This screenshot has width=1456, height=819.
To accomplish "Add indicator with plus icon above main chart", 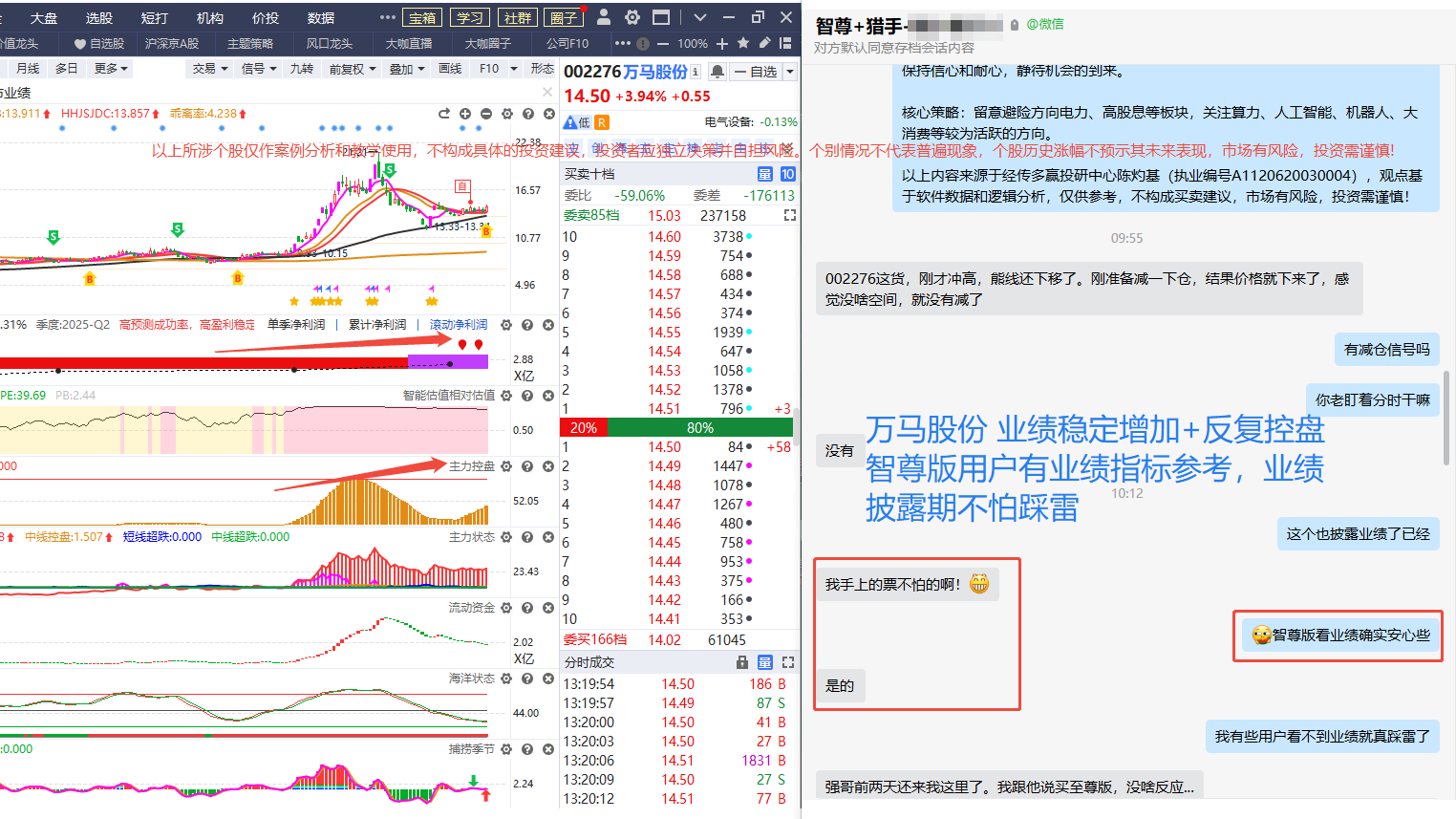I will click(x=465, y=114).
